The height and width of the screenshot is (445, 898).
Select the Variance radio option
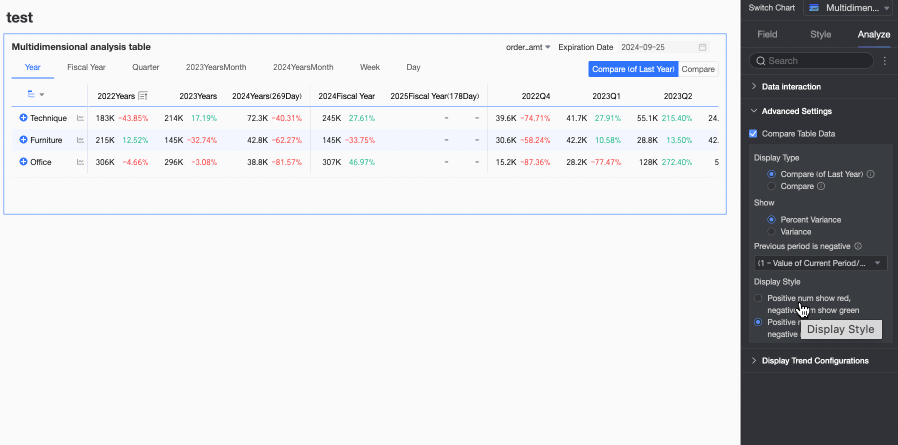(x=771, y=231)
